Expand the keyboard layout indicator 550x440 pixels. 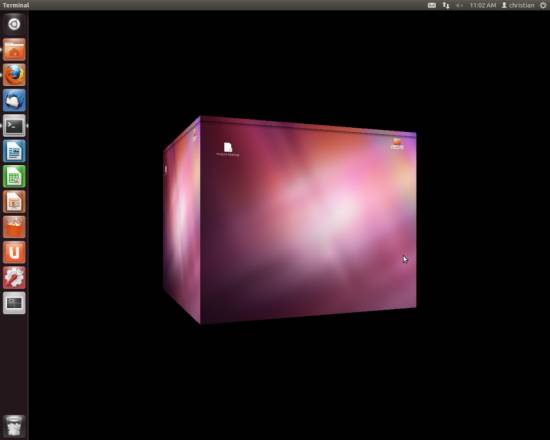432,5
